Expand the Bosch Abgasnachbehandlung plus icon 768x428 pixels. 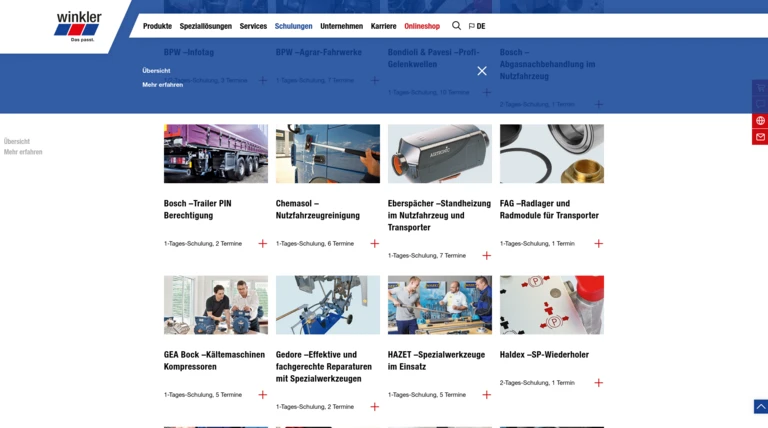click(599, 104)
